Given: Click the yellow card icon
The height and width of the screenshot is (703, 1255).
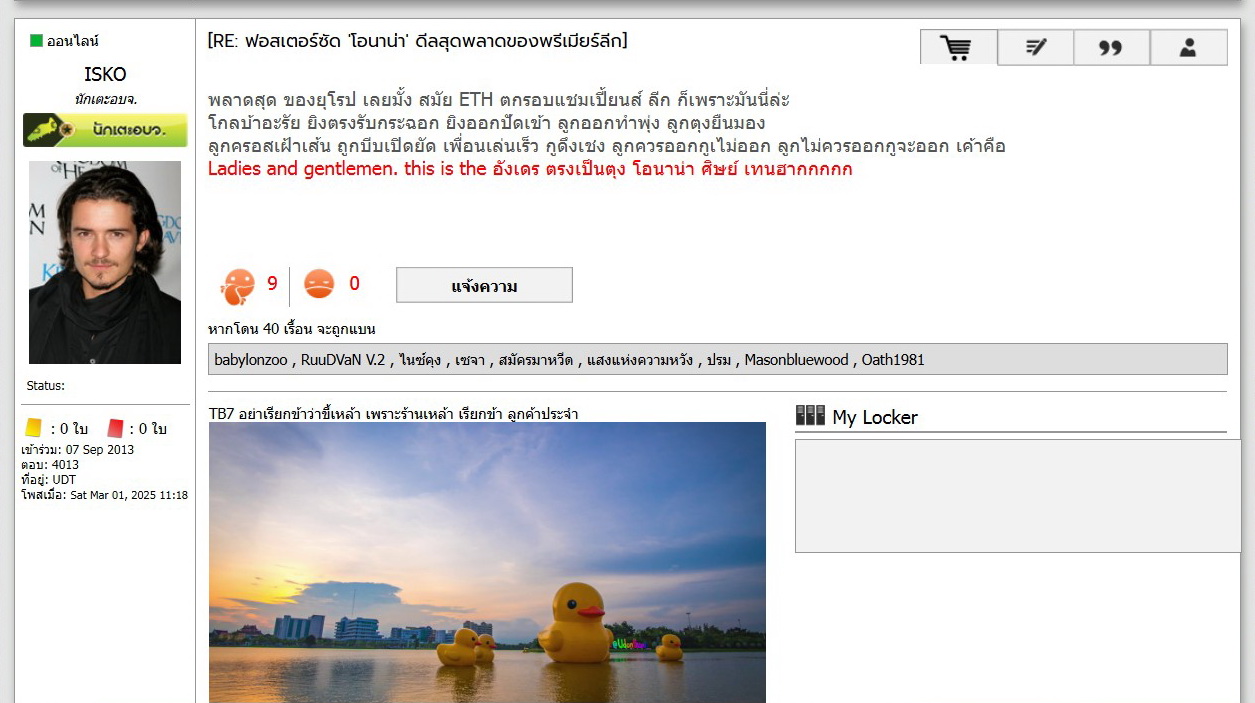Looking at the screenshot, I should (34, 428).
